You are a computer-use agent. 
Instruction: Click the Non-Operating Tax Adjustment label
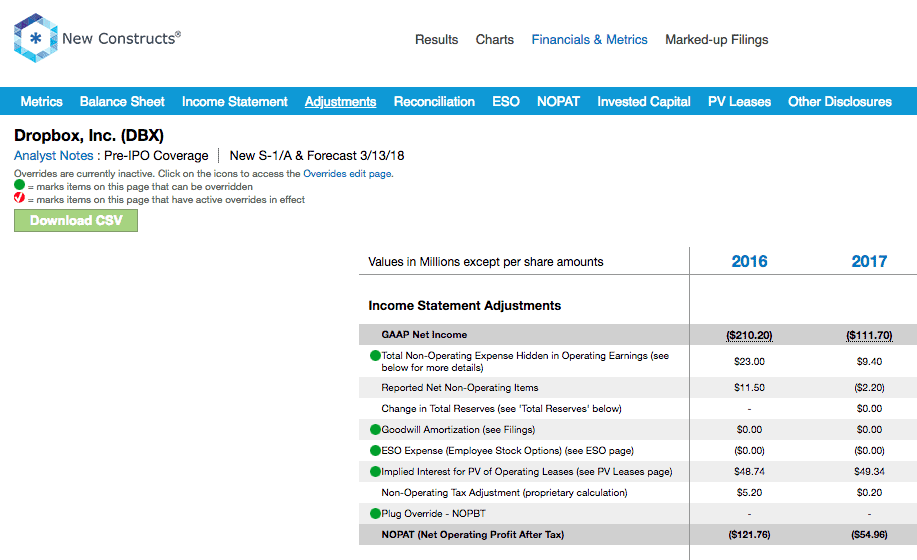click(x=504, y=493)
